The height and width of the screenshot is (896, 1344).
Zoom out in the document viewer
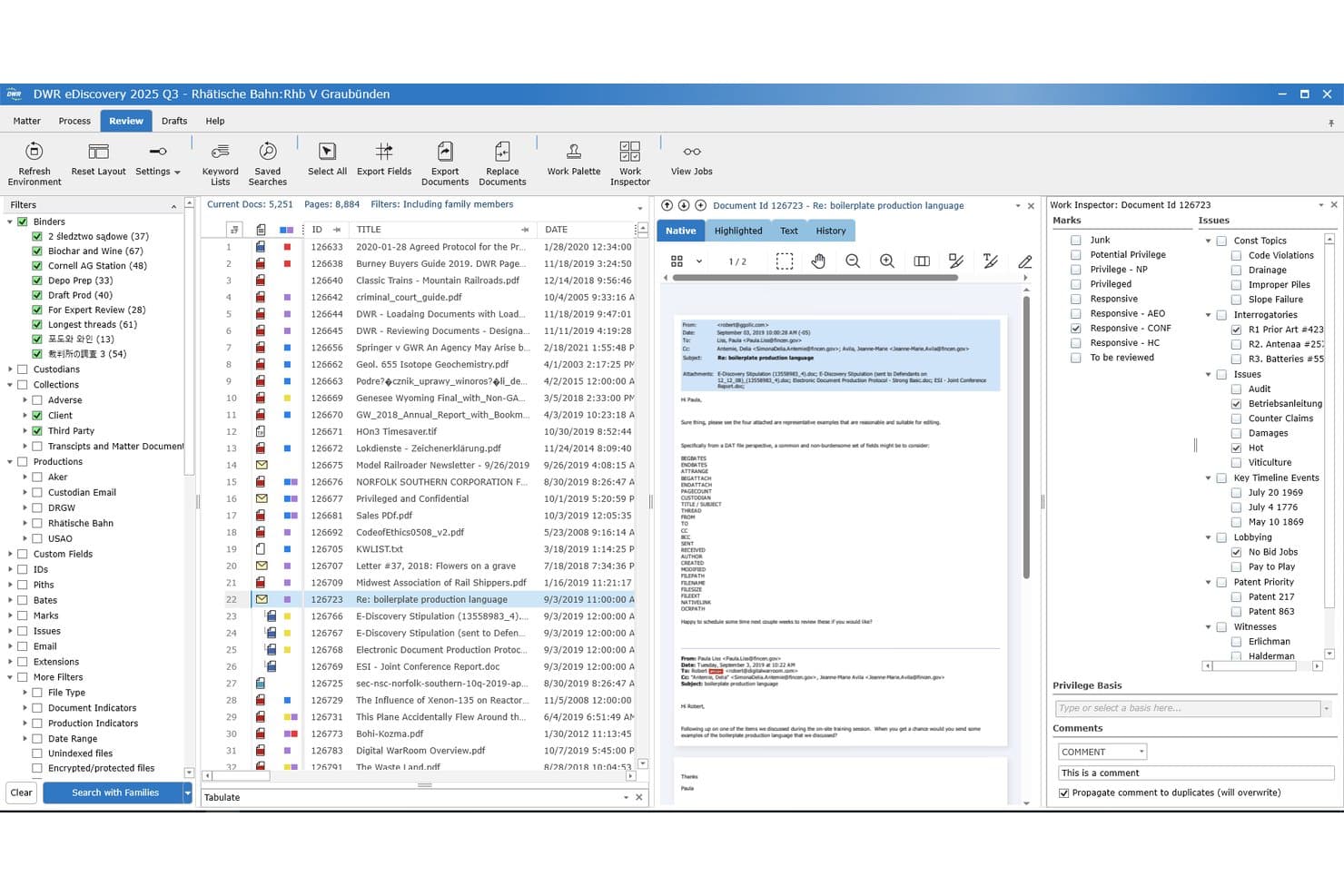tap(853, 261)
